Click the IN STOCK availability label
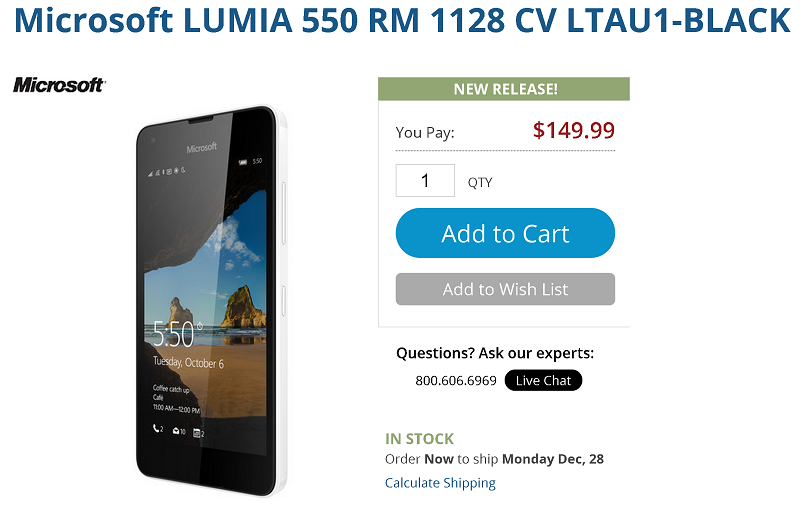 pyautogui.click(x=419, y=439)
